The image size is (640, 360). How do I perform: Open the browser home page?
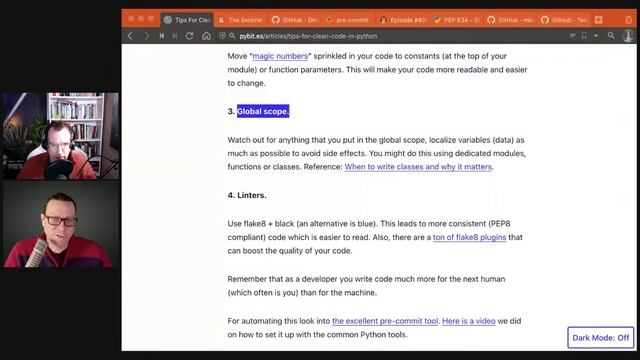[x=207, y=36]
